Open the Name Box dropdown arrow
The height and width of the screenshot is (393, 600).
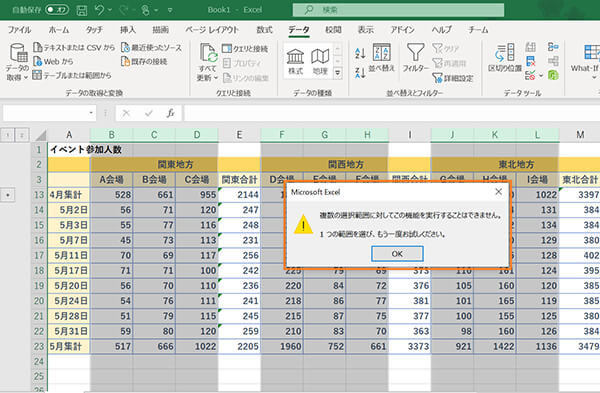click(x=91, y=113)
